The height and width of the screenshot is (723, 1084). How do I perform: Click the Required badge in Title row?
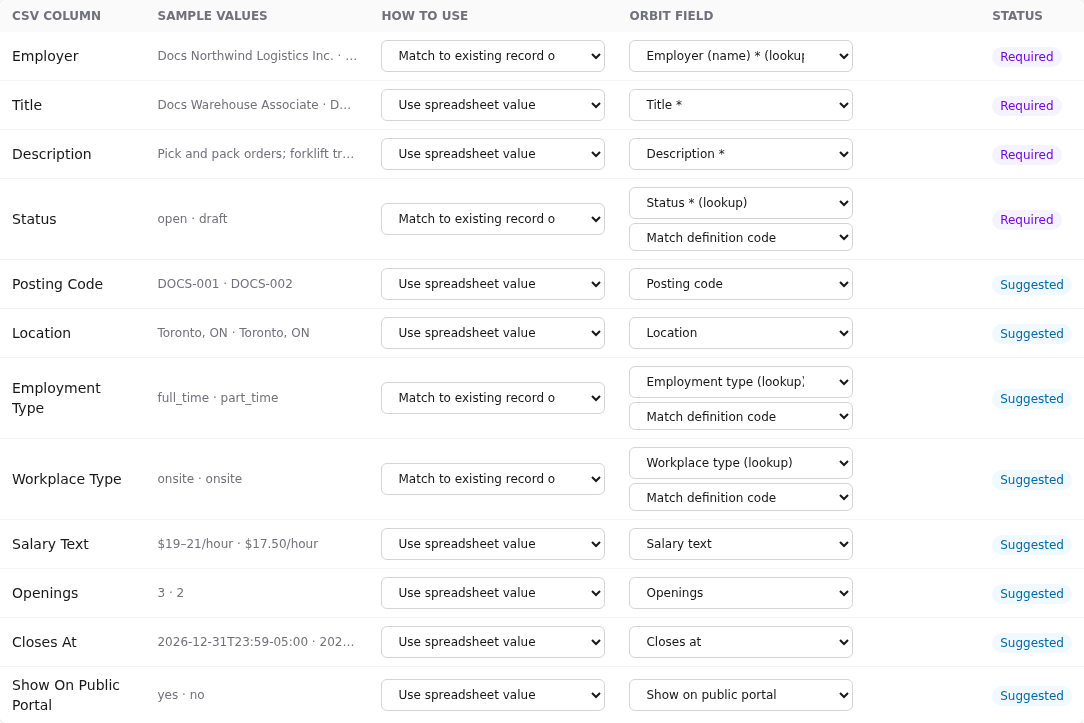1027,106
